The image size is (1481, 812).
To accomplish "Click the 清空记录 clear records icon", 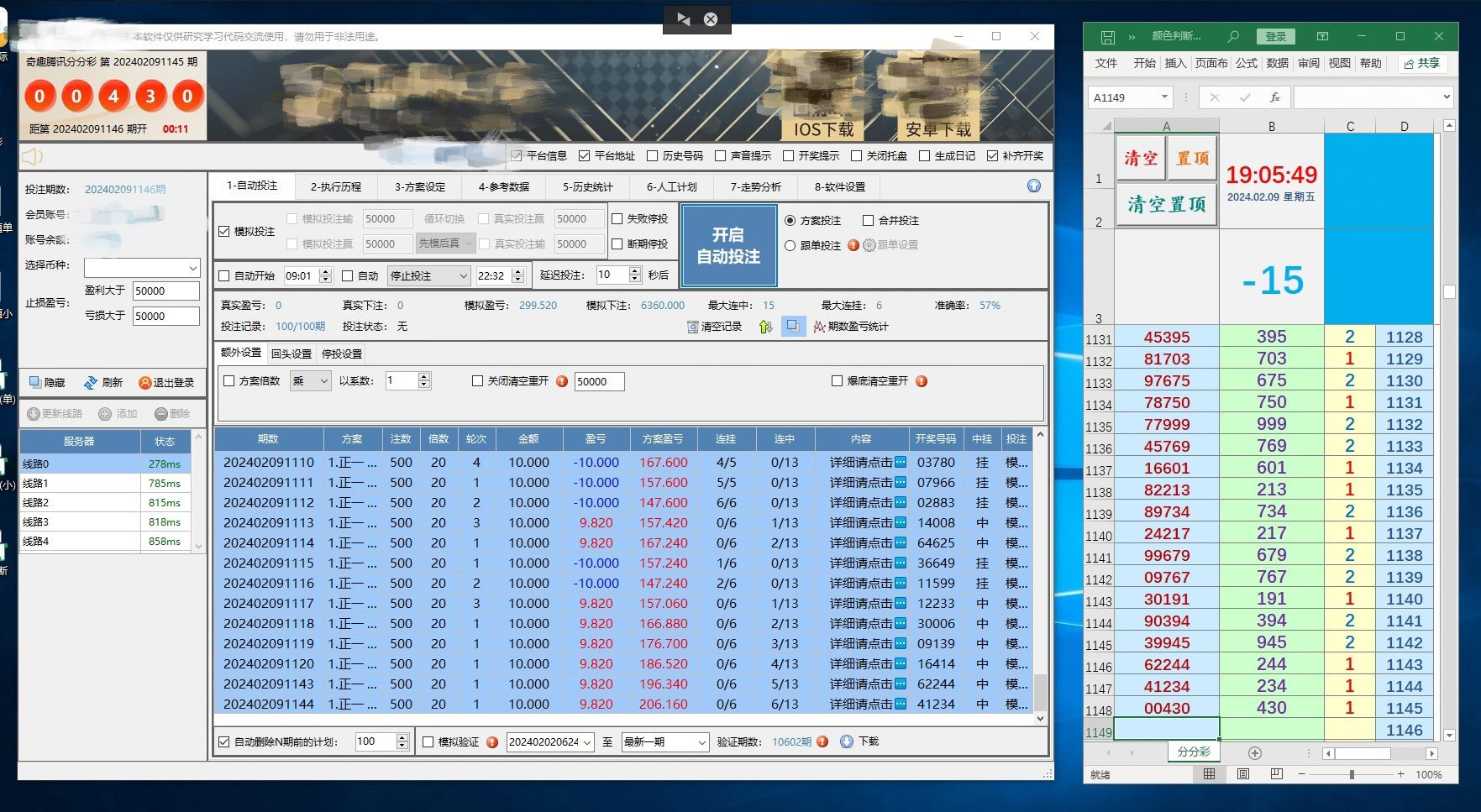I will [x=692, y=327].
